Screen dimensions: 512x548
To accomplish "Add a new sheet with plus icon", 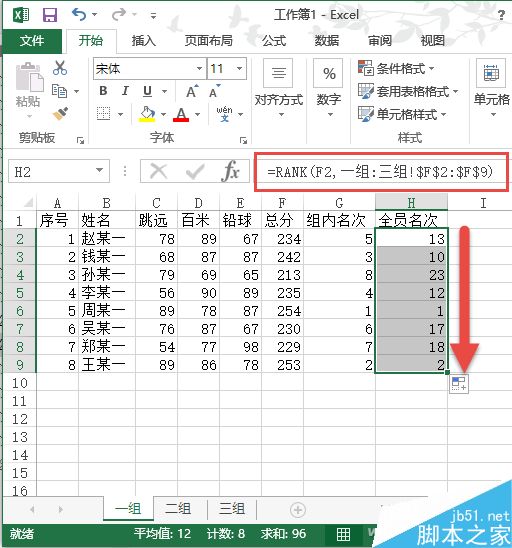I will (298, 510).
